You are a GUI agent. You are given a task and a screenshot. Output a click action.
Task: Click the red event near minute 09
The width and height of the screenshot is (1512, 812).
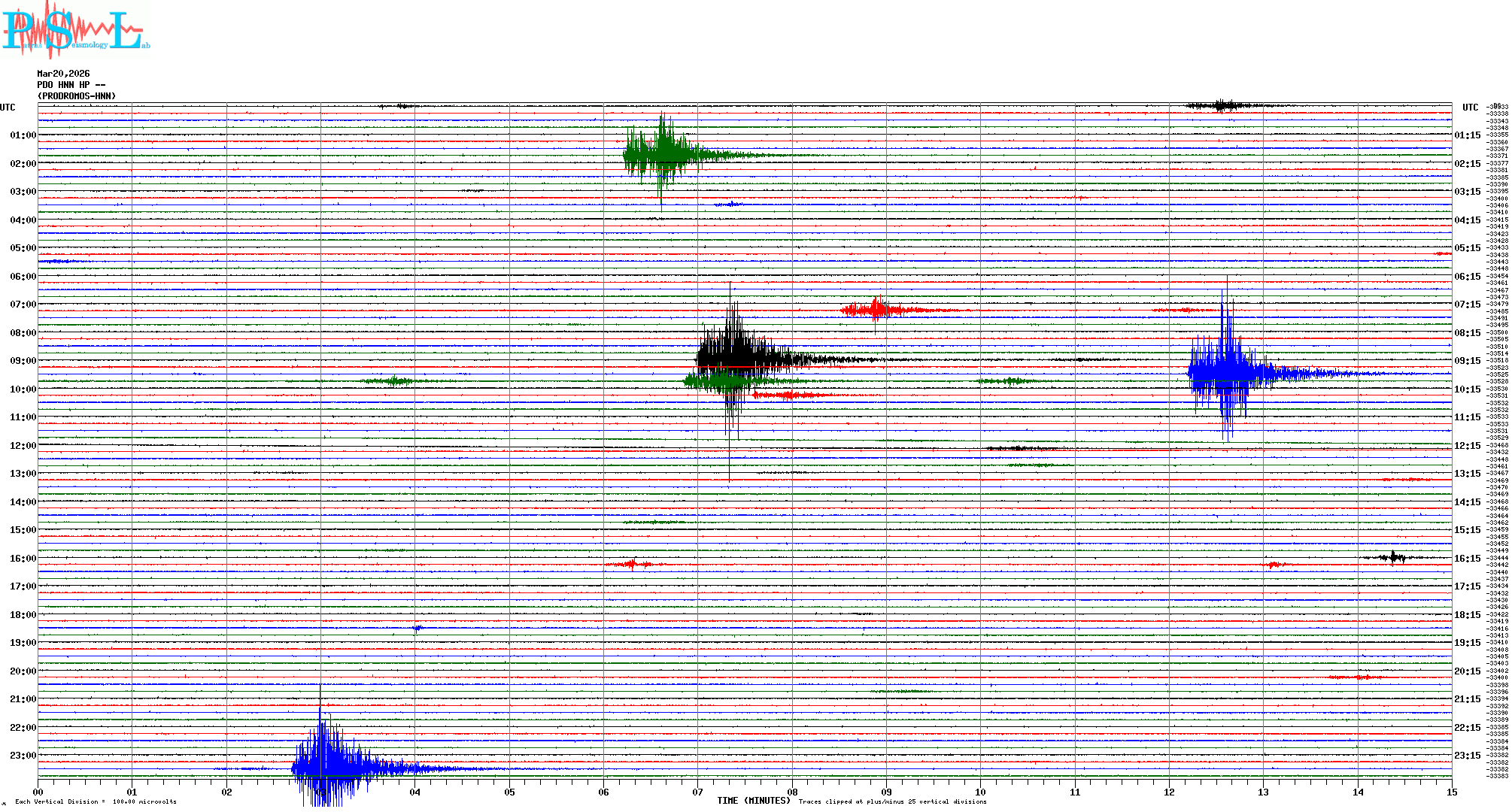[x=876, y=309]
